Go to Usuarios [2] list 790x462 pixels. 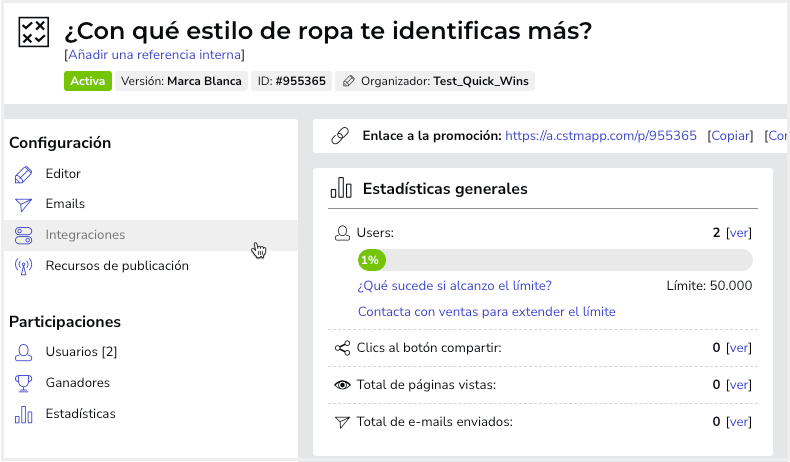coord(81,352)
